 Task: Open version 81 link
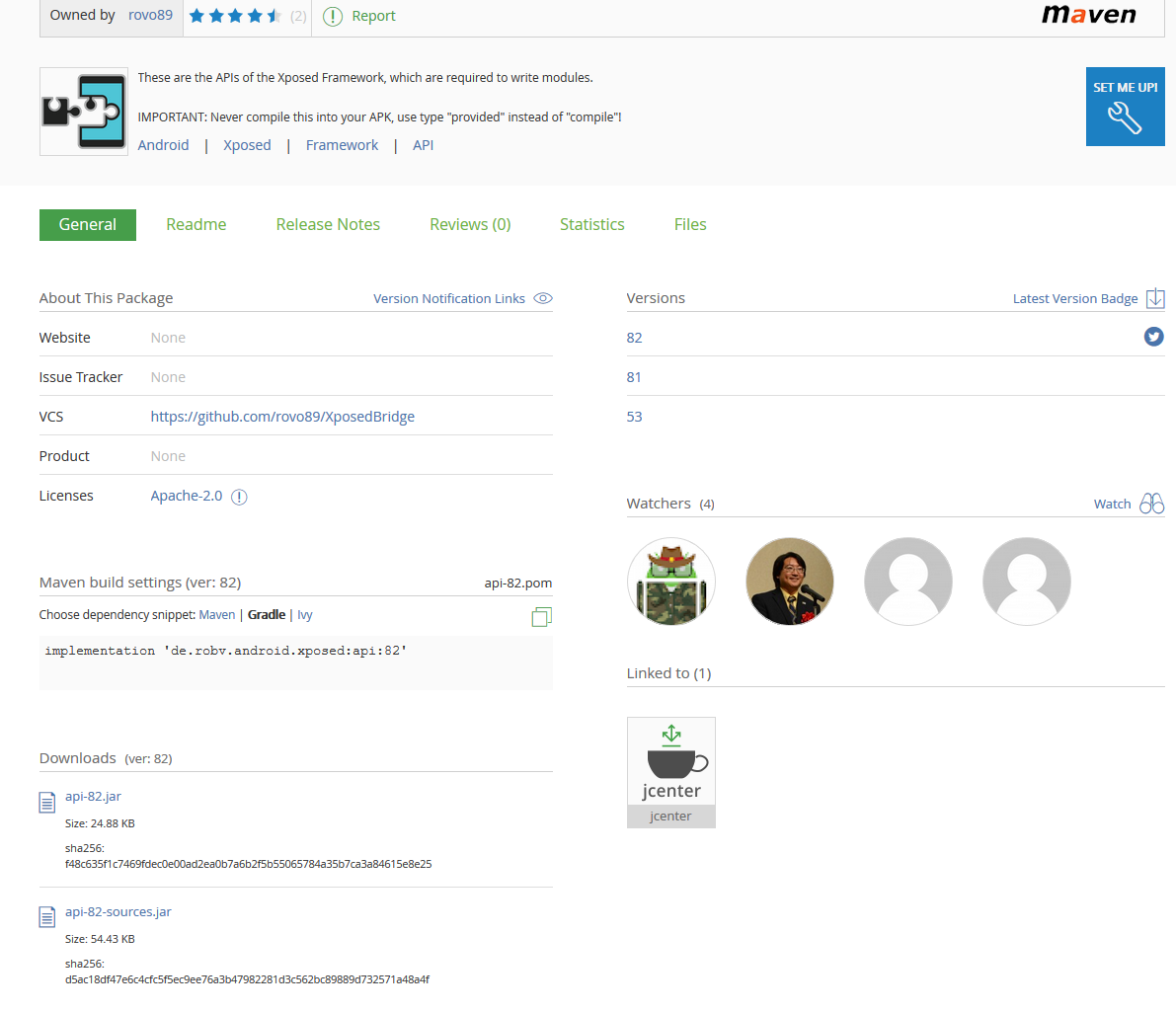tap(634, 377)
